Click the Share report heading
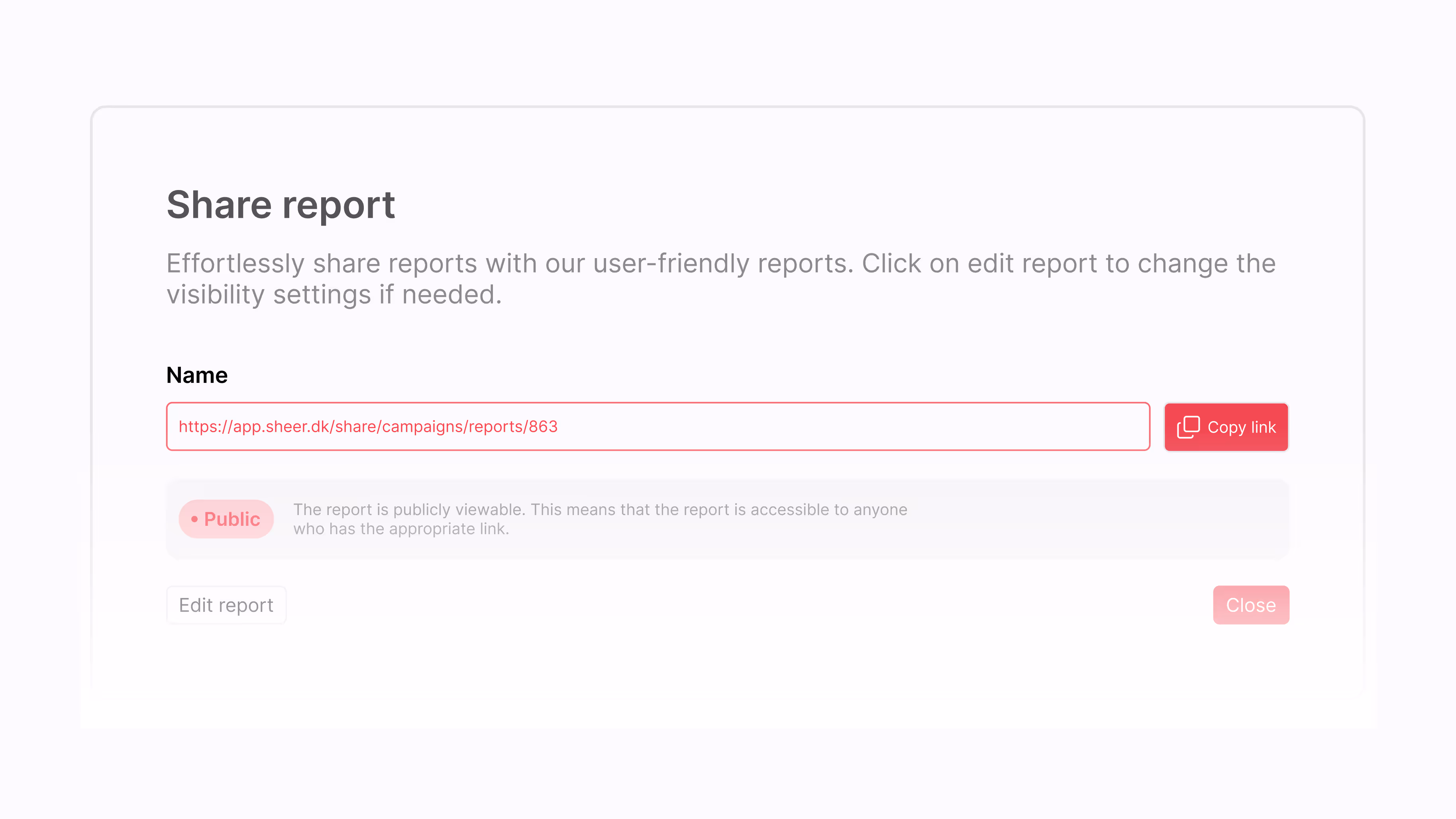Viewport: 1456px width, 819px height. 281,205
